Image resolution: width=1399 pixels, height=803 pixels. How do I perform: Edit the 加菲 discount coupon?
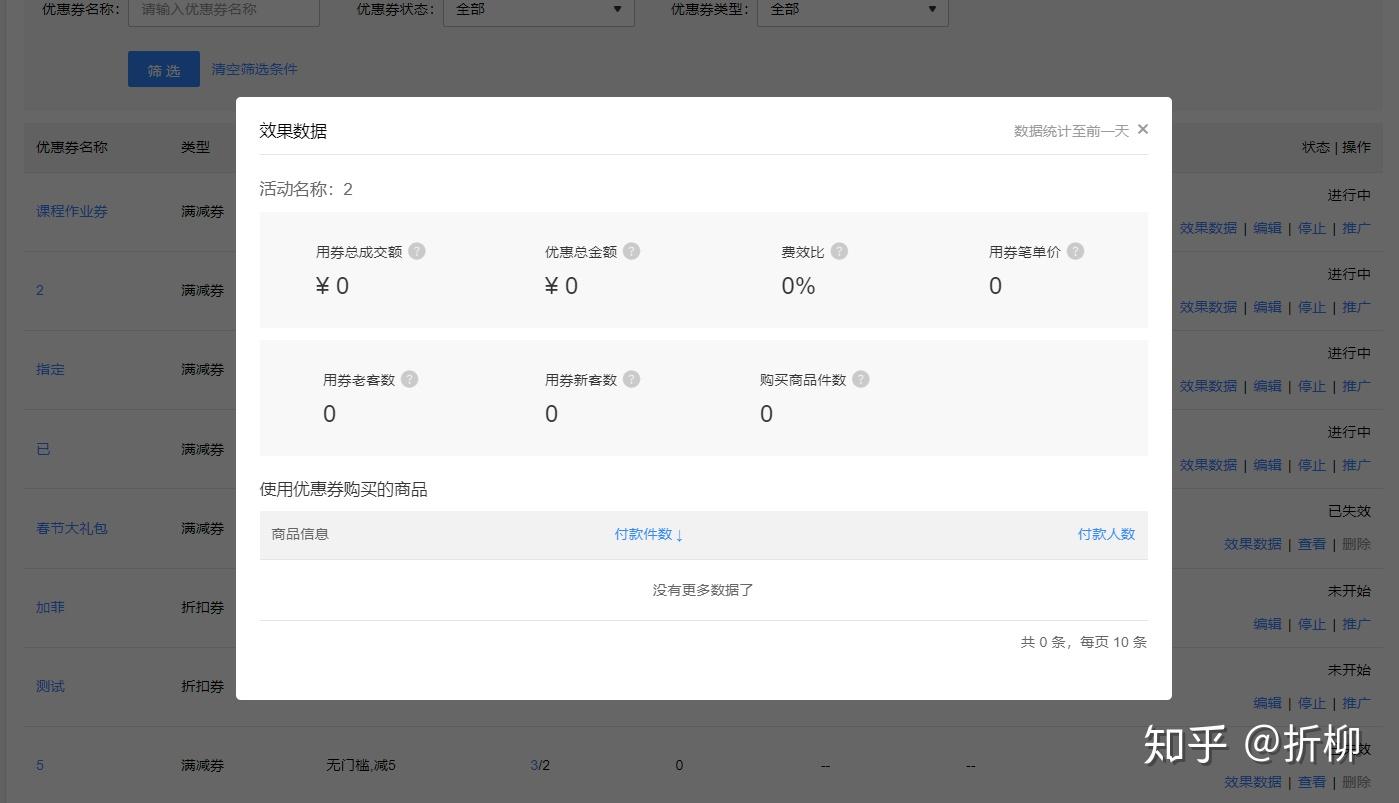click(x=1267, y=624)
